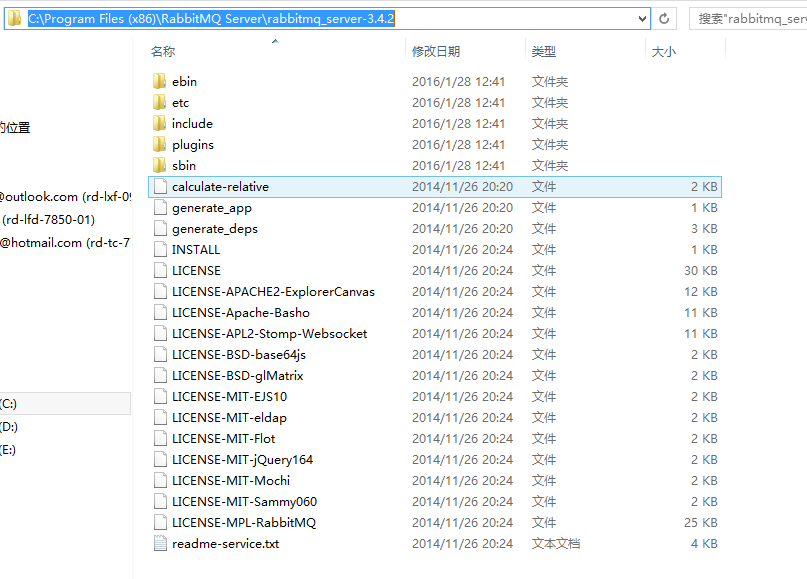
Task: Sort files by 修改日期 column header
Action: tap(436, 51)
